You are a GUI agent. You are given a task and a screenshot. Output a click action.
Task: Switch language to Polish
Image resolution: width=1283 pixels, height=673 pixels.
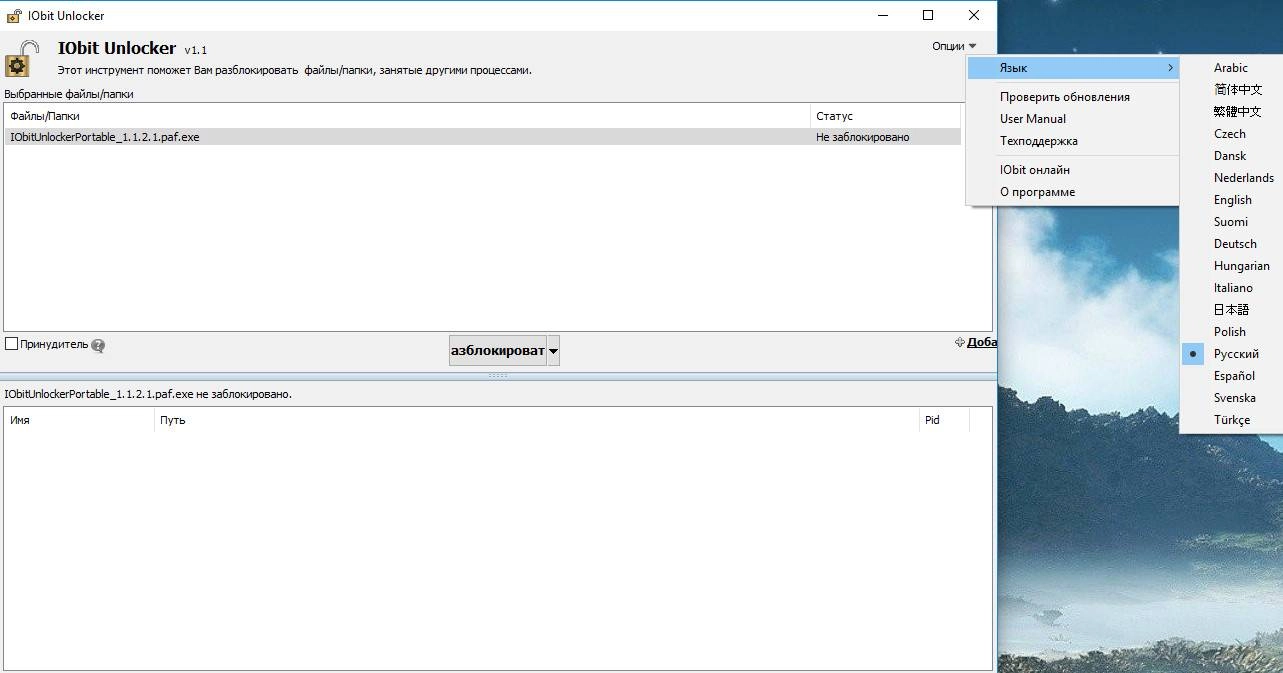point(1231,332)
